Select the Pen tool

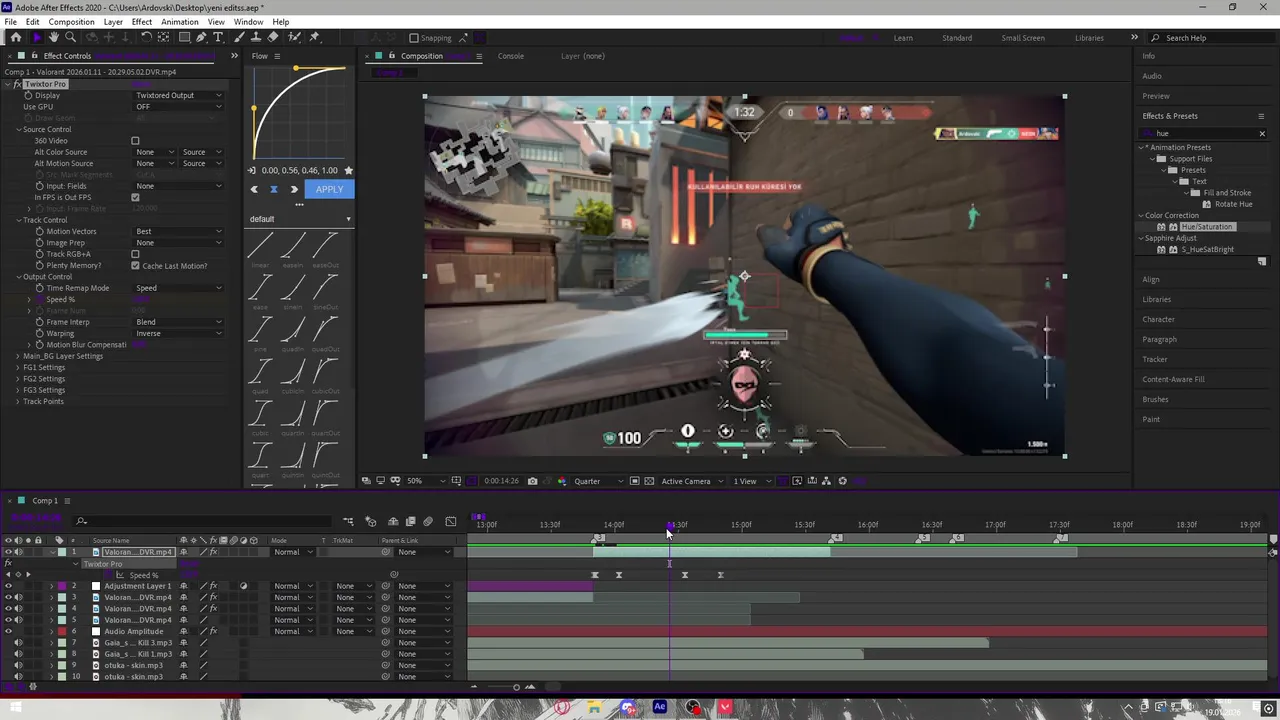(x=201, y=38)
